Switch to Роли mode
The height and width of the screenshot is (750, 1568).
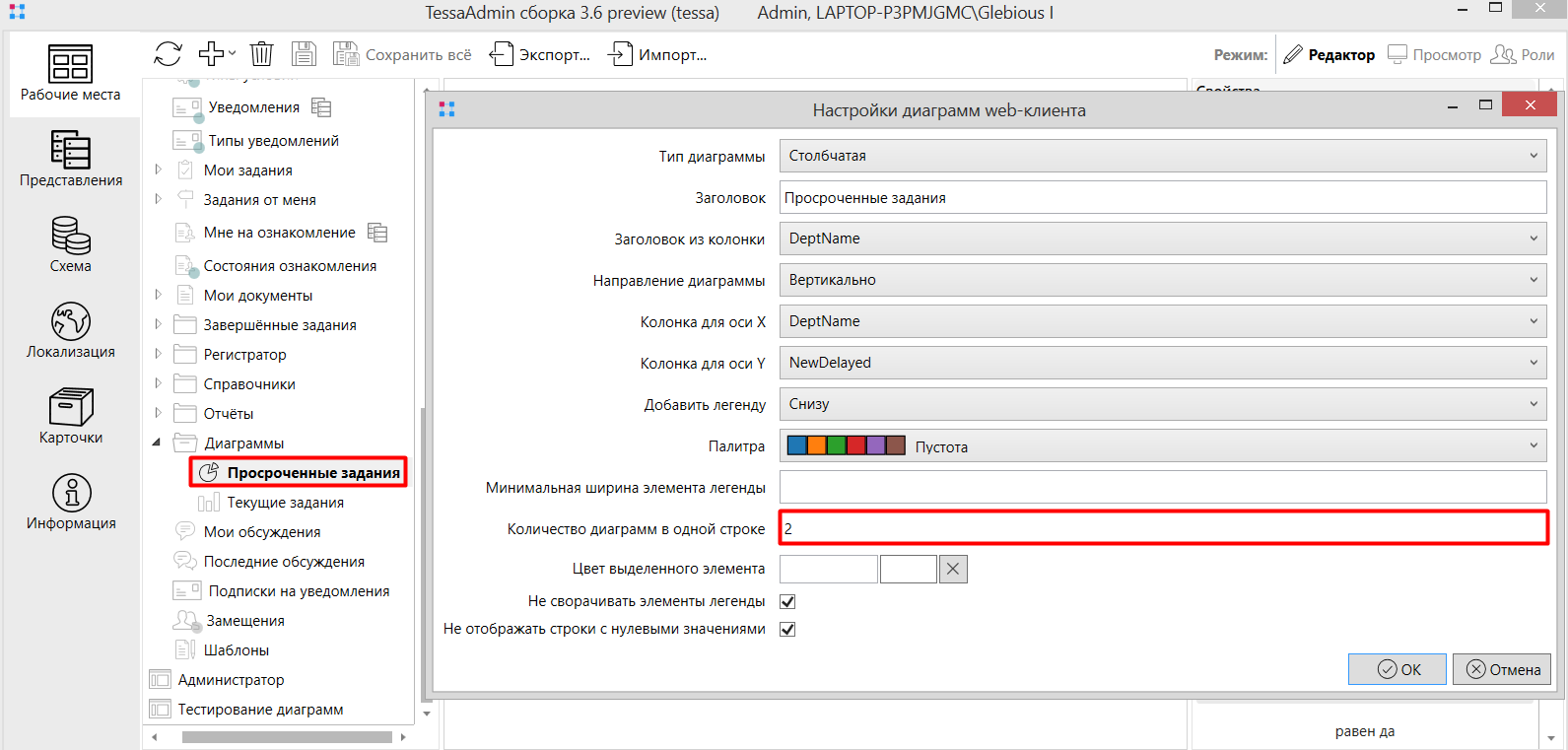pyautogui.click(x=1523, y=54)
